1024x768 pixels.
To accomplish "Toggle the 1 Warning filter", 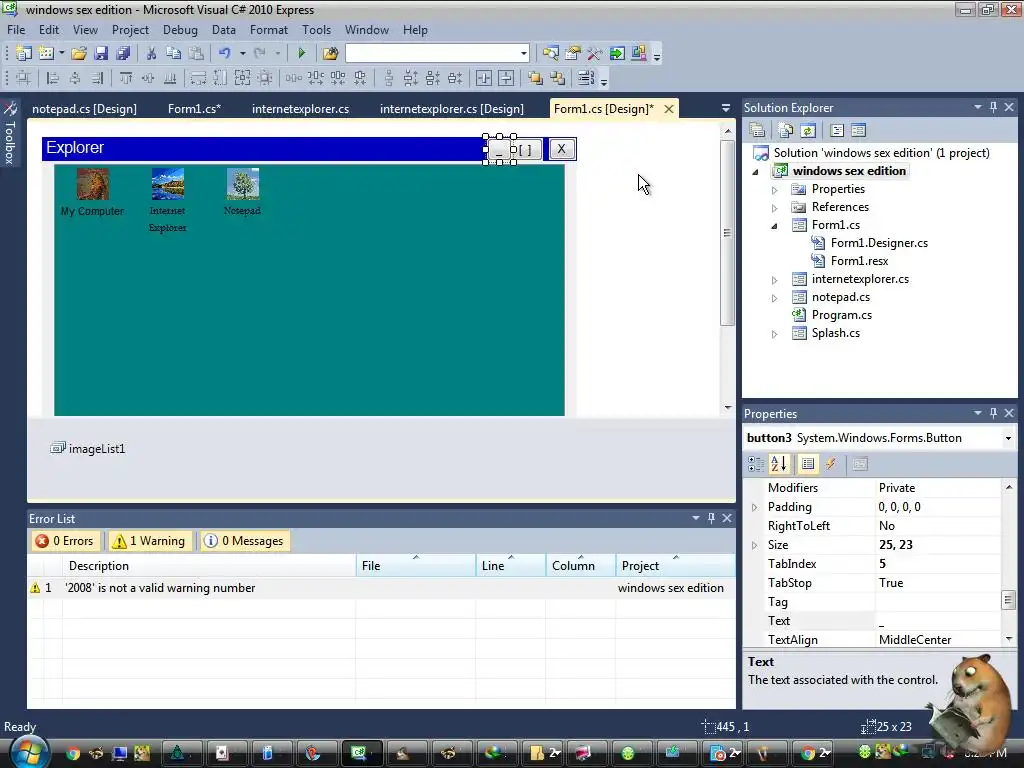I will pos(150,541).
